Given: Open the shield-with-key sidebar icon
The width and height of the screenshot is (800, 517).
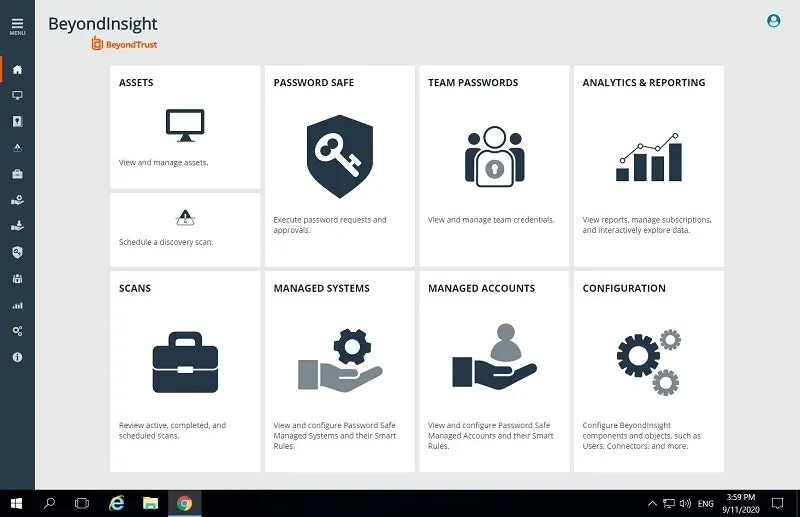Looking at the screenshot, I should [17, 252].
